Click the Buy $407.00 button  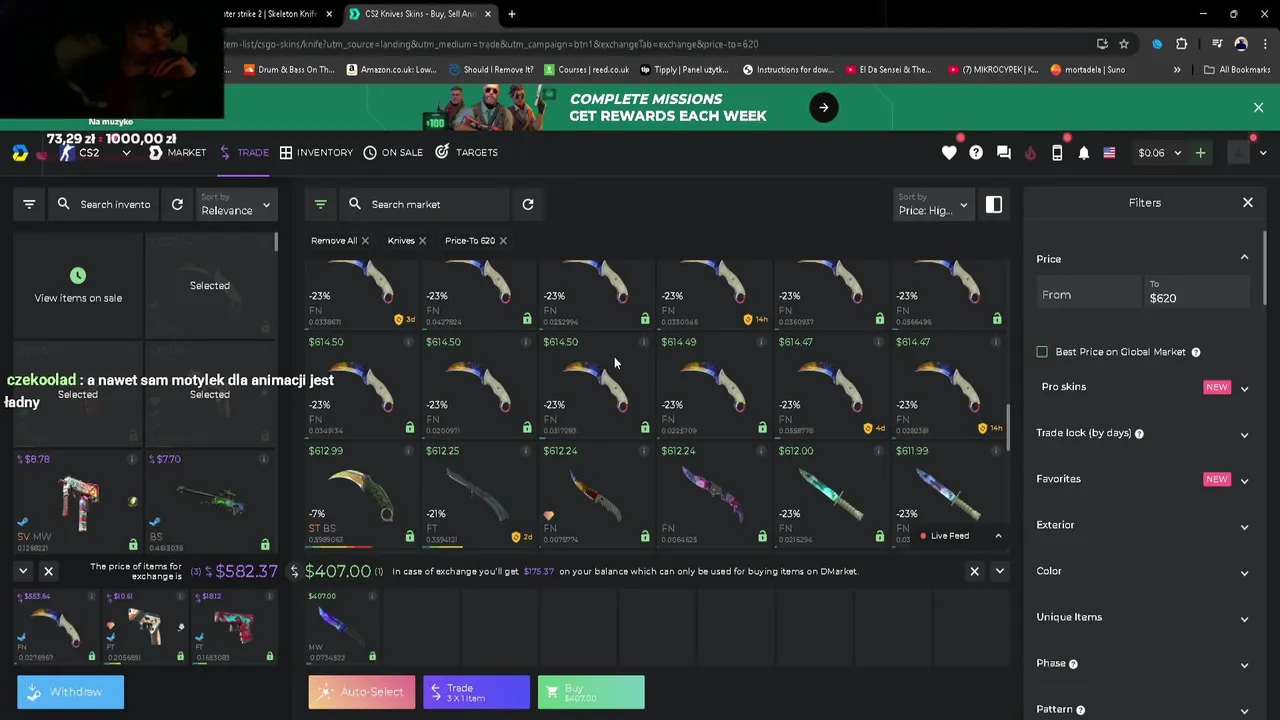(x=591, y=692)
